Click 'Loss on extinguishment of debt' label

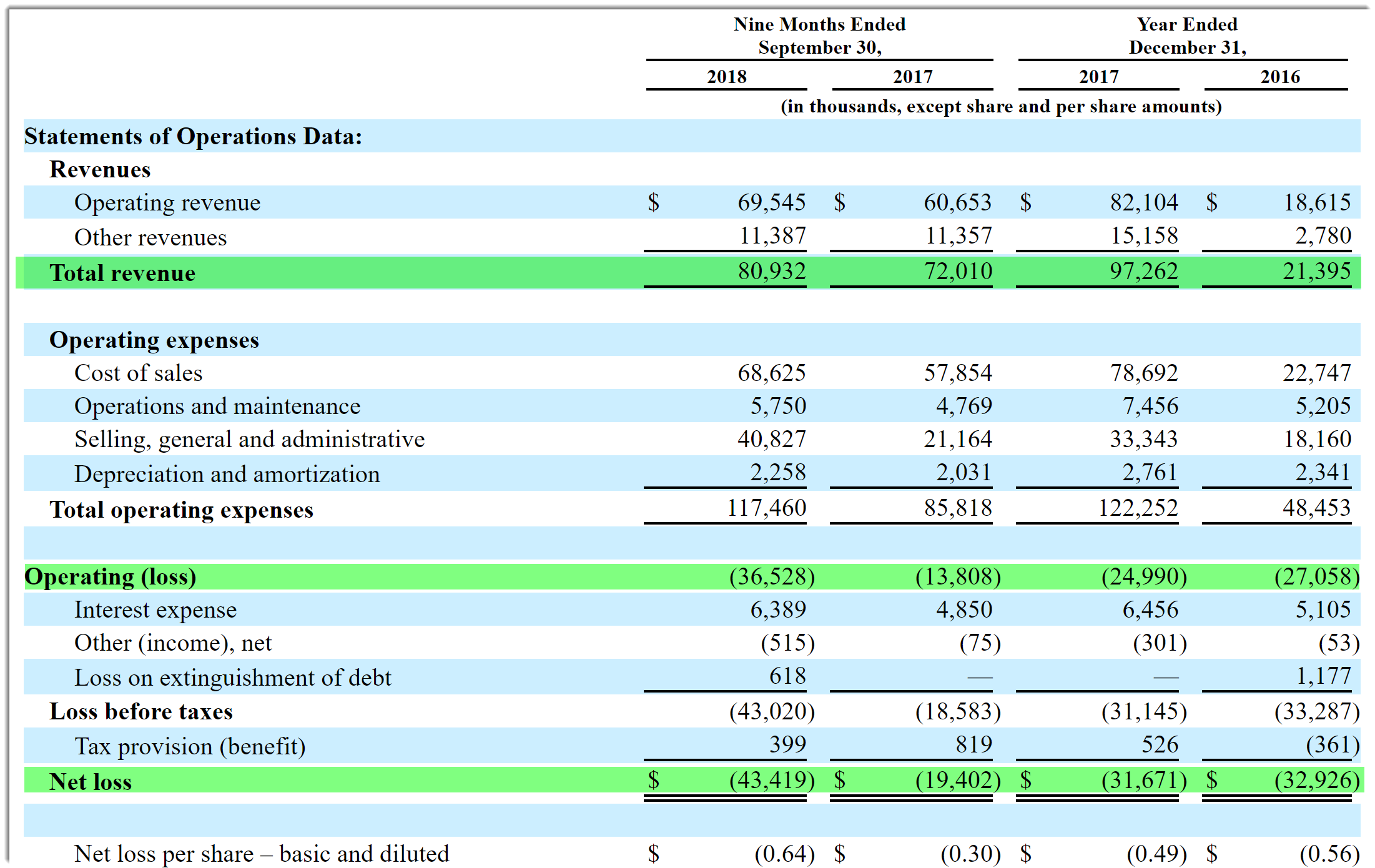point(233,678)
